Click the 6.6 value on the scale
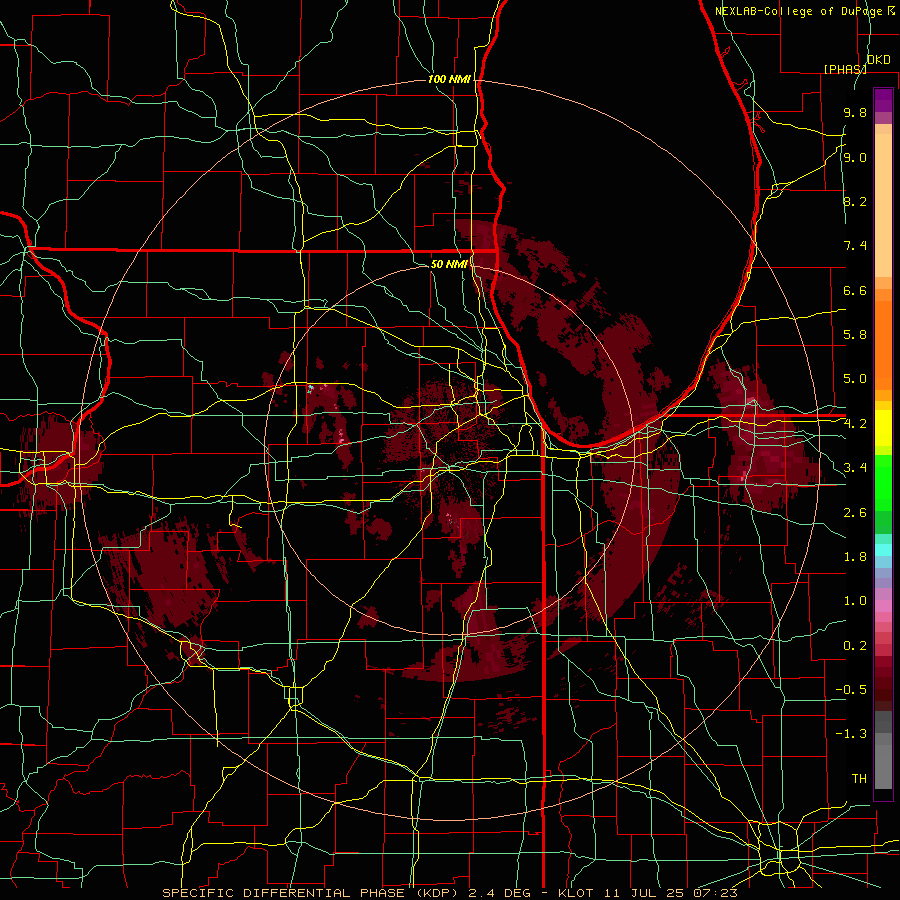The image size is (900, 900). pos(855,291)
